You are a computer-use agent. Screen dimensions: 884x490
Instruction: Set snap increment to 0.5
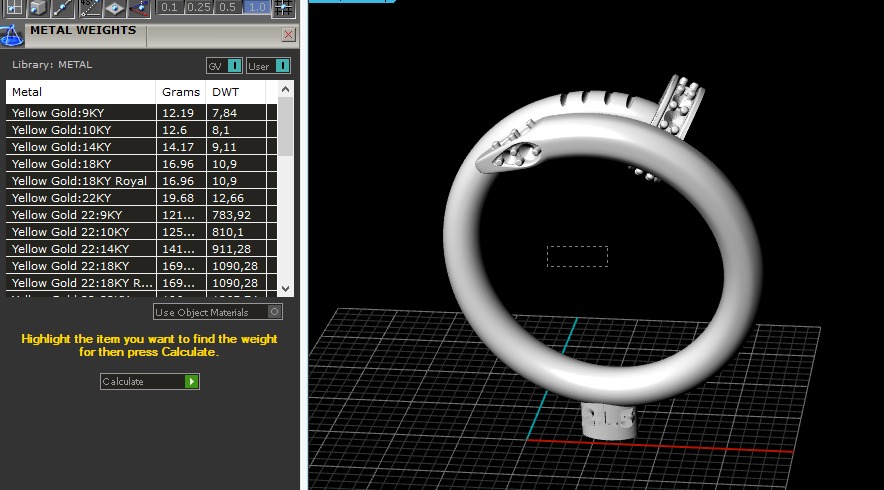[x=227, y=7]
